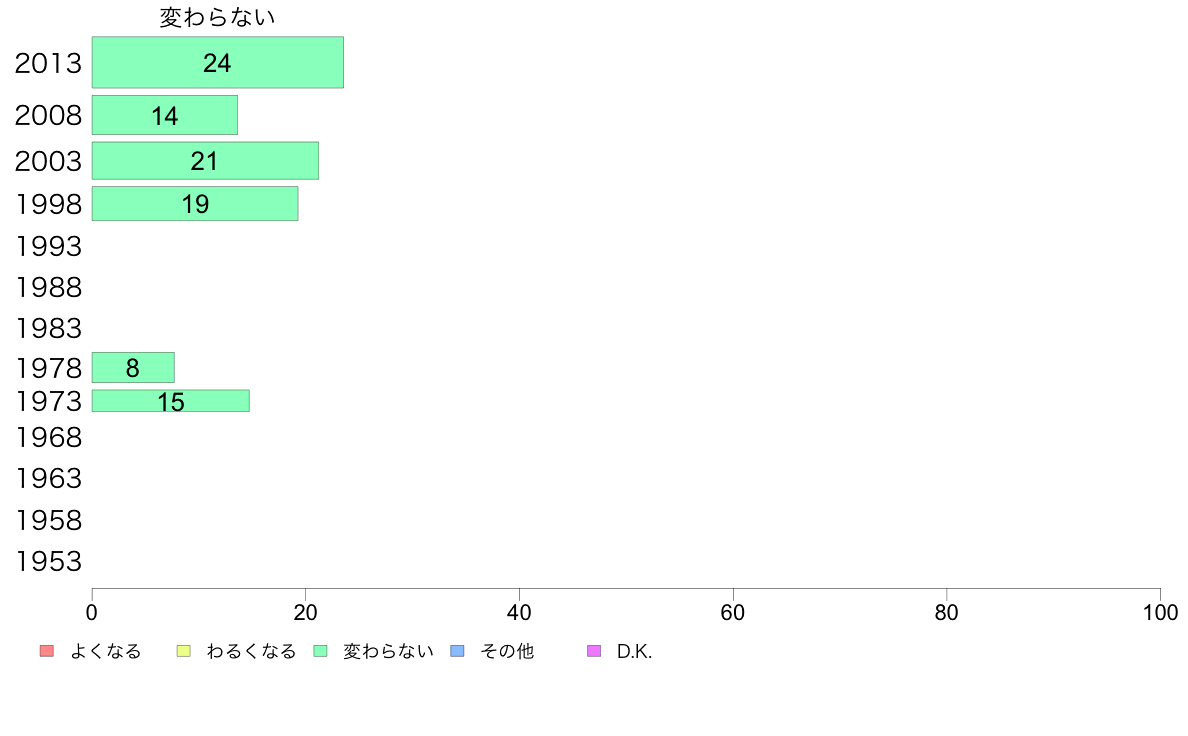Click the 1993 year label
This screenshot has height=736, width=1188.
48,246
